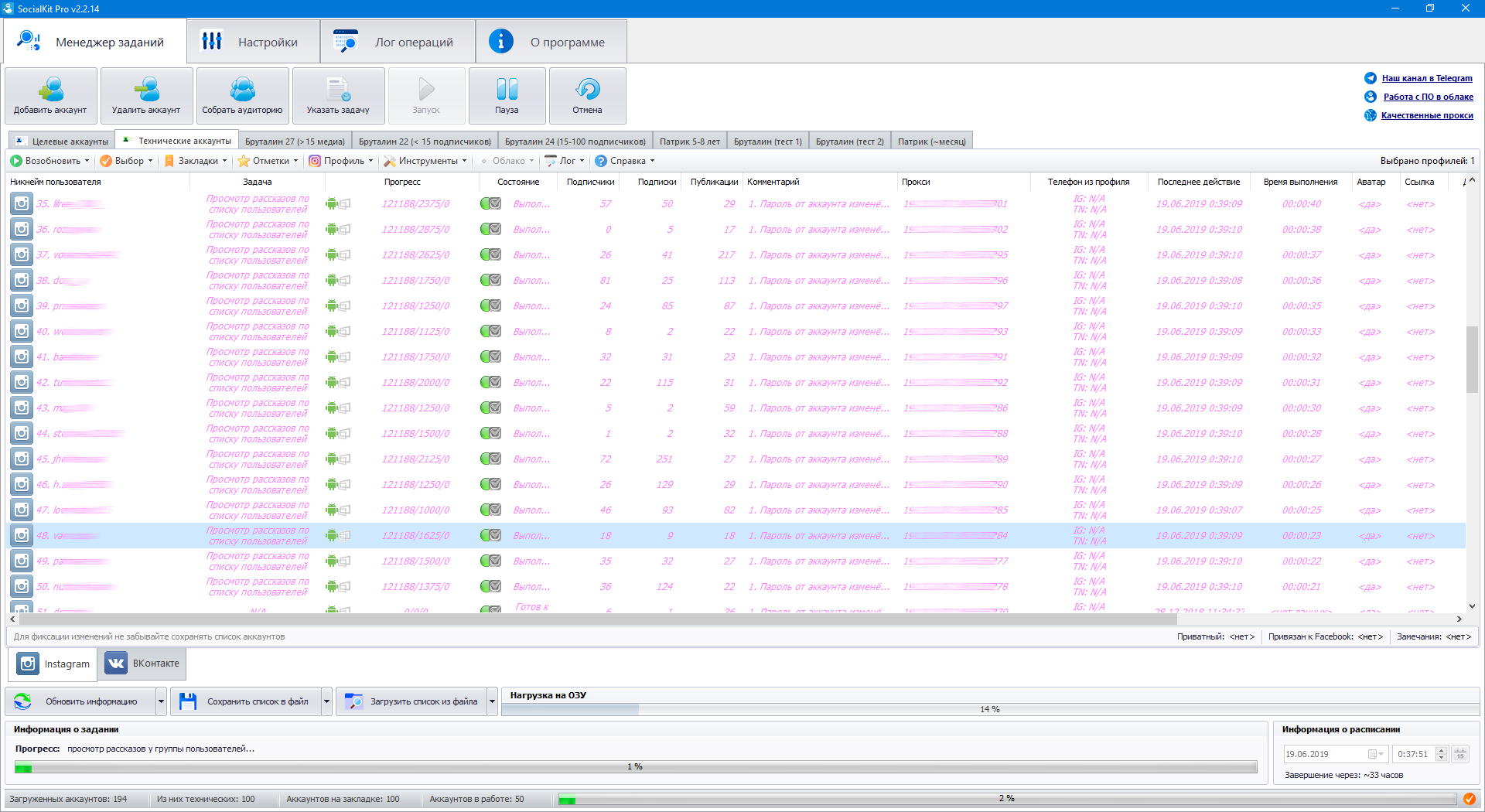Screen dimensions: 1485x812
Task: Click the Cancel (Отмена) icon button
Action: pyautogui.click(x=588, y=96)
